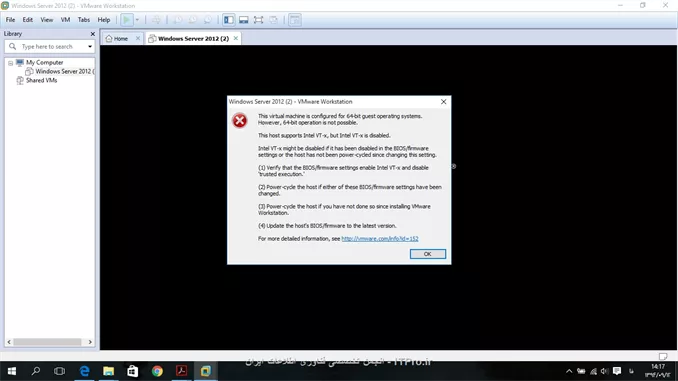Click the battery icon in system tray
Screen dimensions: 678x381
[x=581, y=371]
